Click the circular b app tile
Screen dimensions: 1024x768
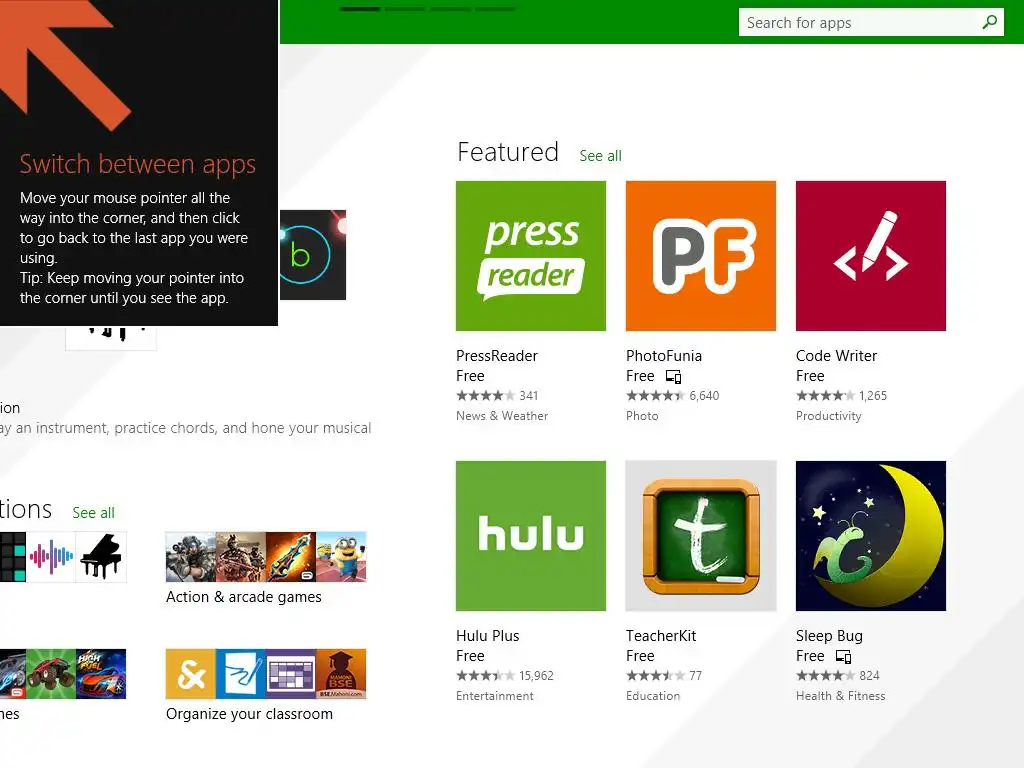click(312, 255)
